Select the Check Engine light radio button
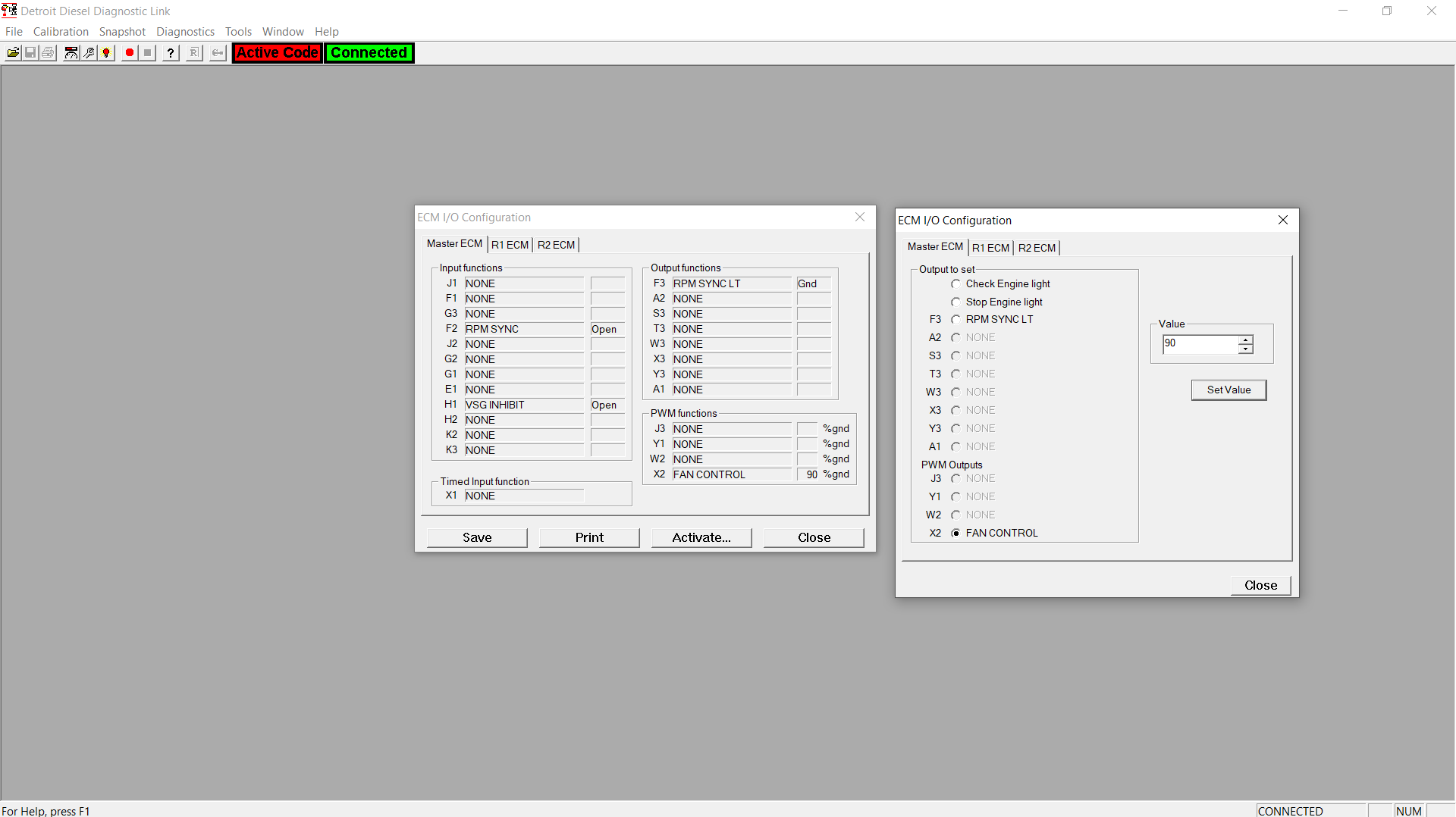The width and height of the screenshot is (1456, 817). point(956,284)
